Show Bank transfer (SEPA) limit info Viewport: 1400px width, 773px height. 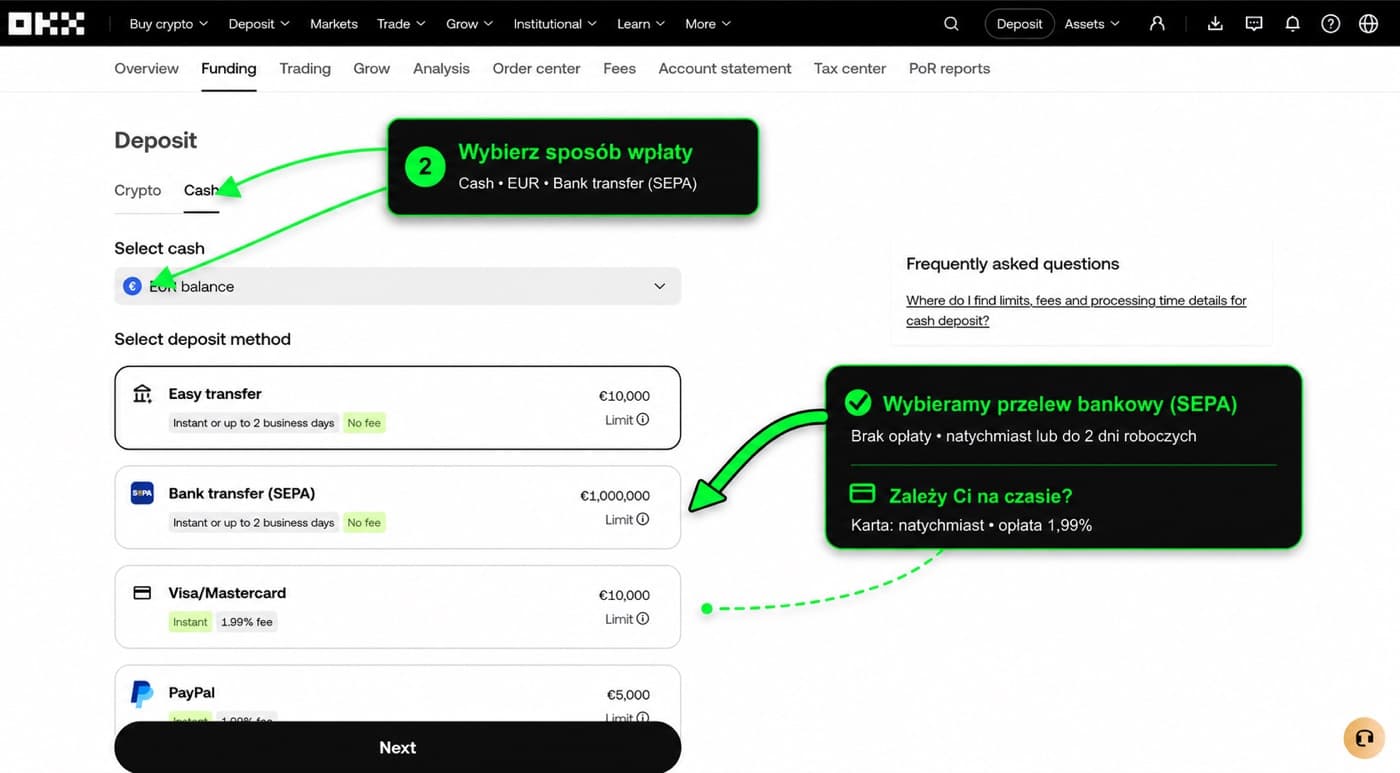[643, 519]
